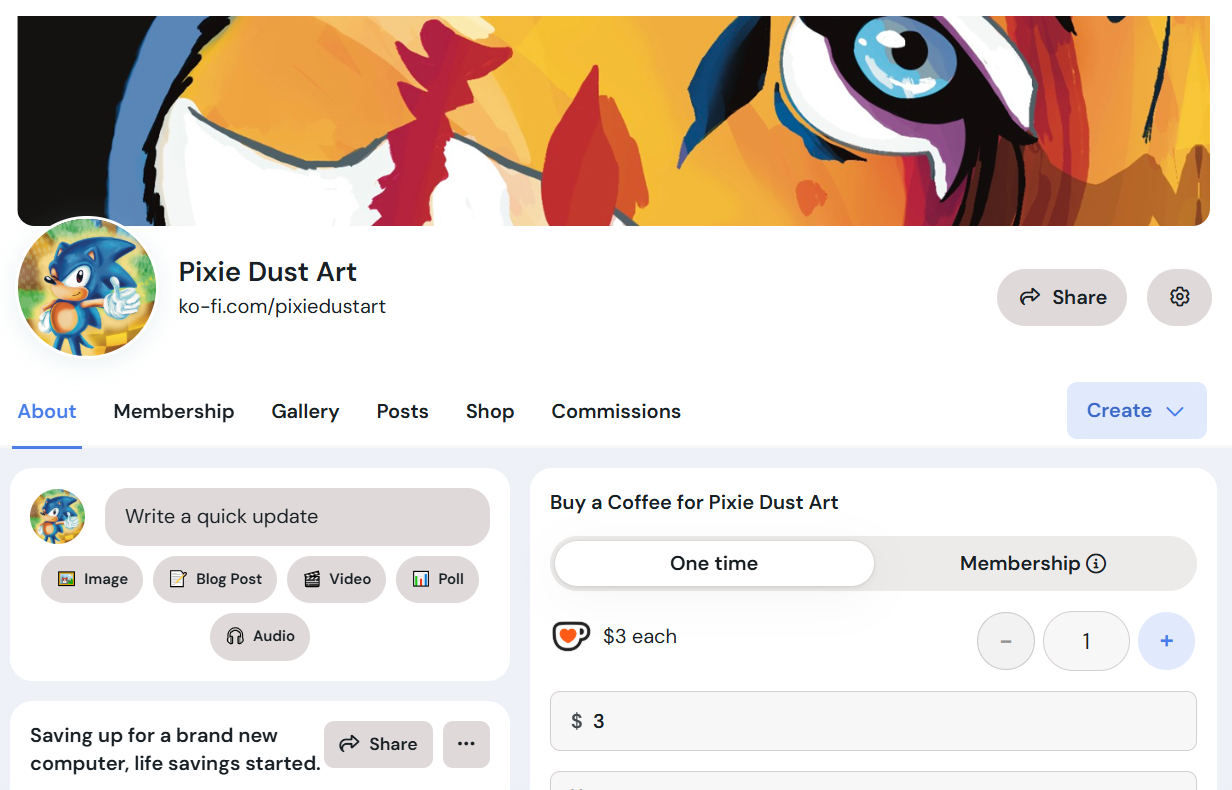Click the Membership info icon
Image resolution: width=1232 pixels, height=790 pixels.
[x=1096, y=564]
